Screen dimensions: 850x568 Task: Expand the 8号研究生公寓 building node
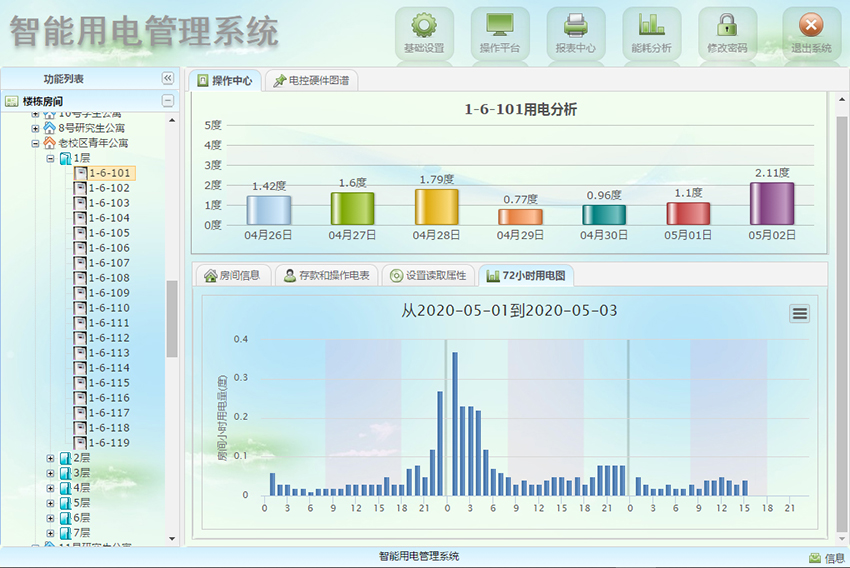click(36, 128)
